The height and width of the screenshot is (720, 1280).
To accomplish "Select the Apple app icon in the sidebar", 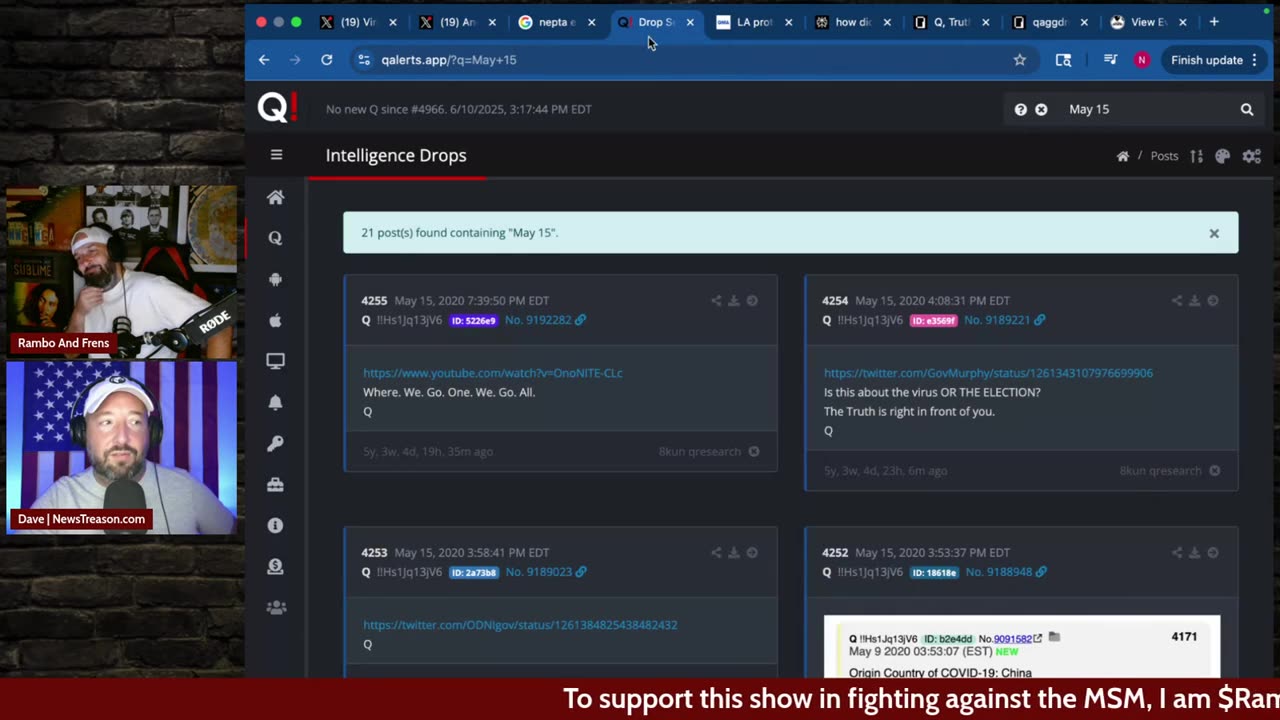I will tap(276, 320).
